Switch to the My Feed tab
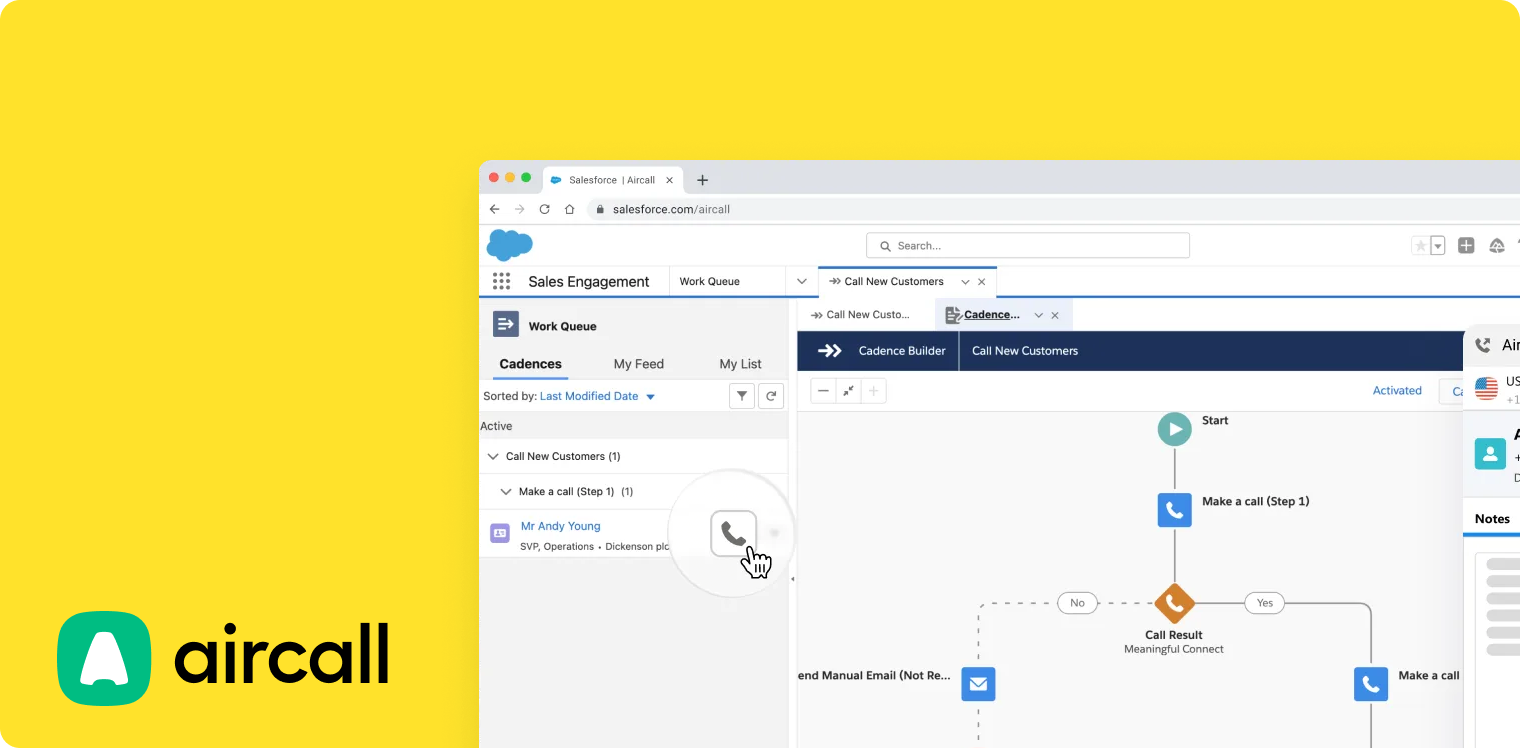The height and width of the screenshot is (748, 1520). 638,363
